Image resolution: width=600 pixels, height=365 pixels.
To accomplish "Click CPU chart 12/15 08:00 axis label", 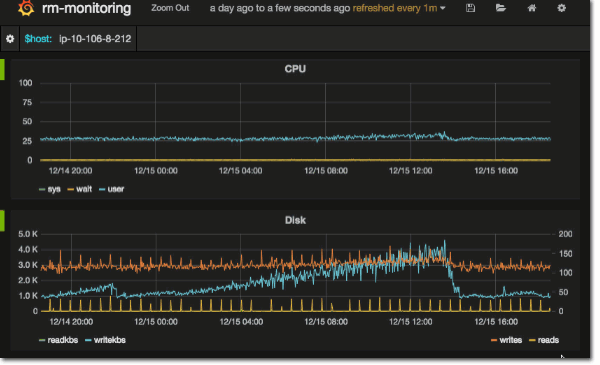I will (x=326, y=171).
